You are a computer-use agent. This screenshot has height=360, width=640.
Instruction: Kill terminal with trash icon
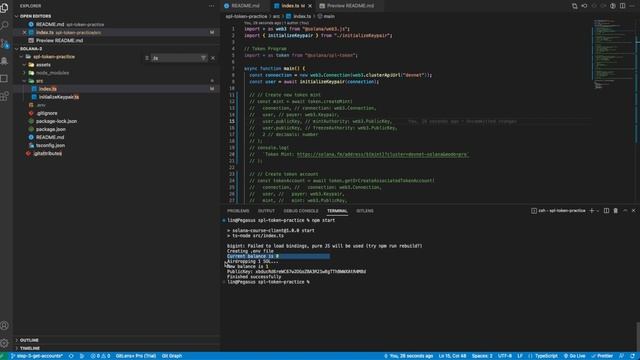pyautogui.click(x=616, y=211)
